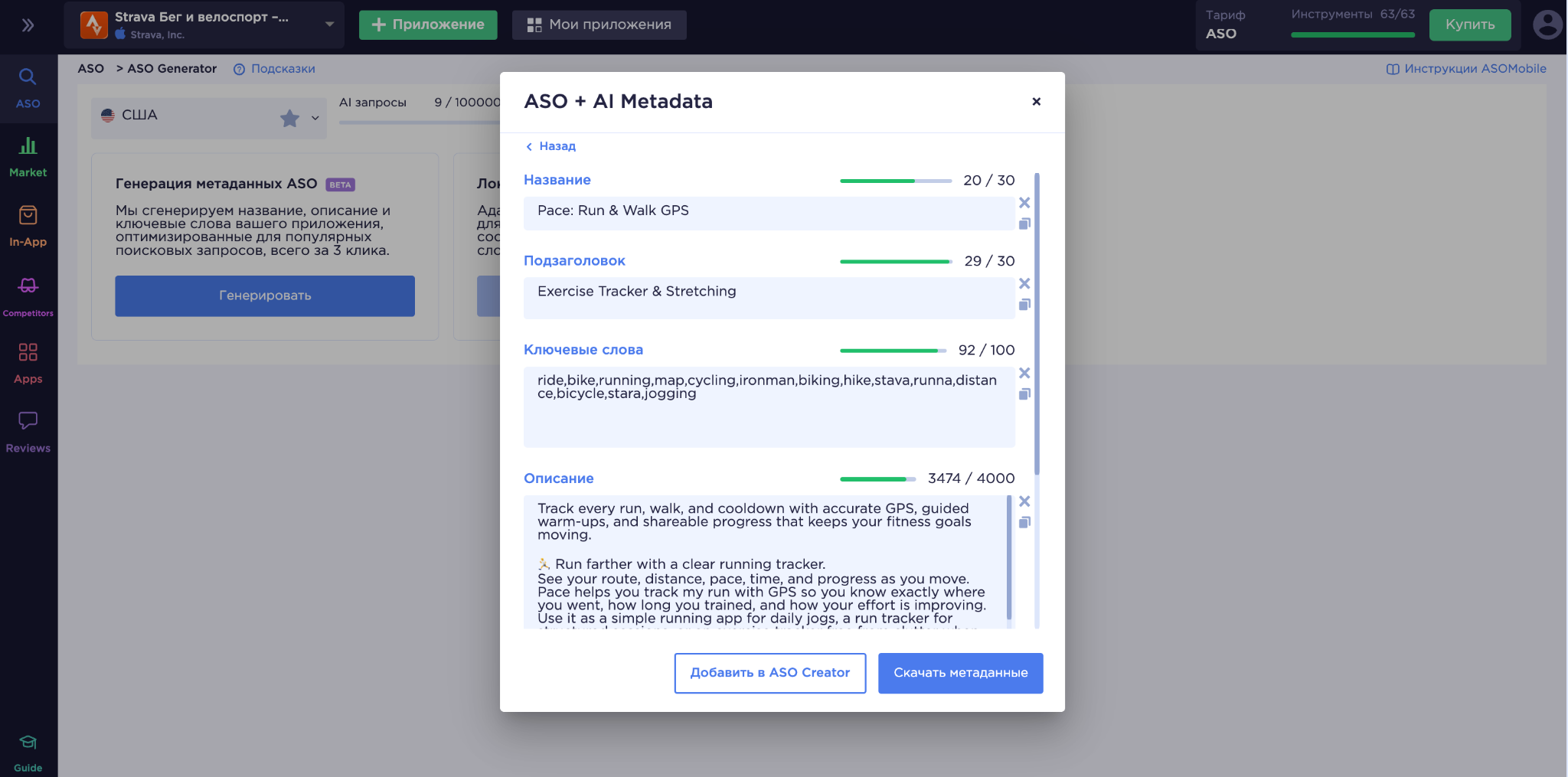The image size is (1568, 777).
Task: Clear the Название field with X icon
Action: [1024, 203]
